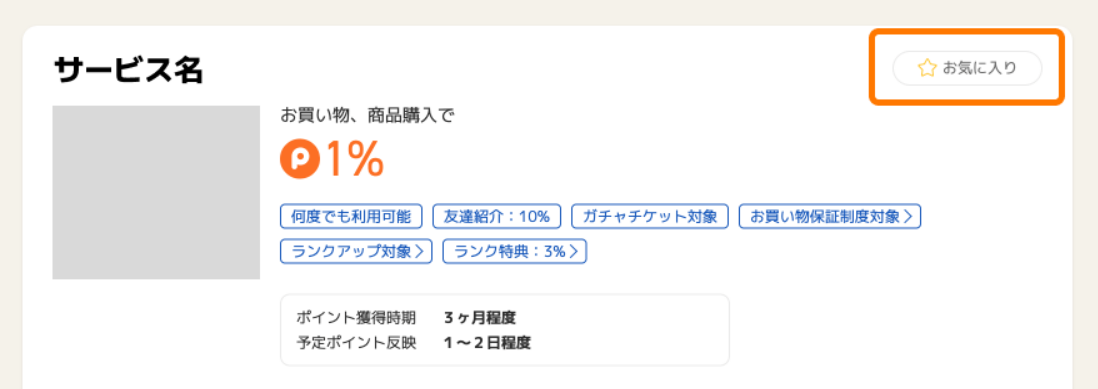Open the ランクアップ対象 link tag

(356, 252)
